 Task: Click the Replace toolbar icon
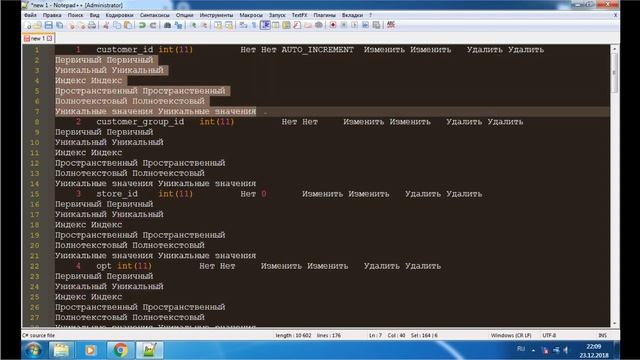point(178,25)
